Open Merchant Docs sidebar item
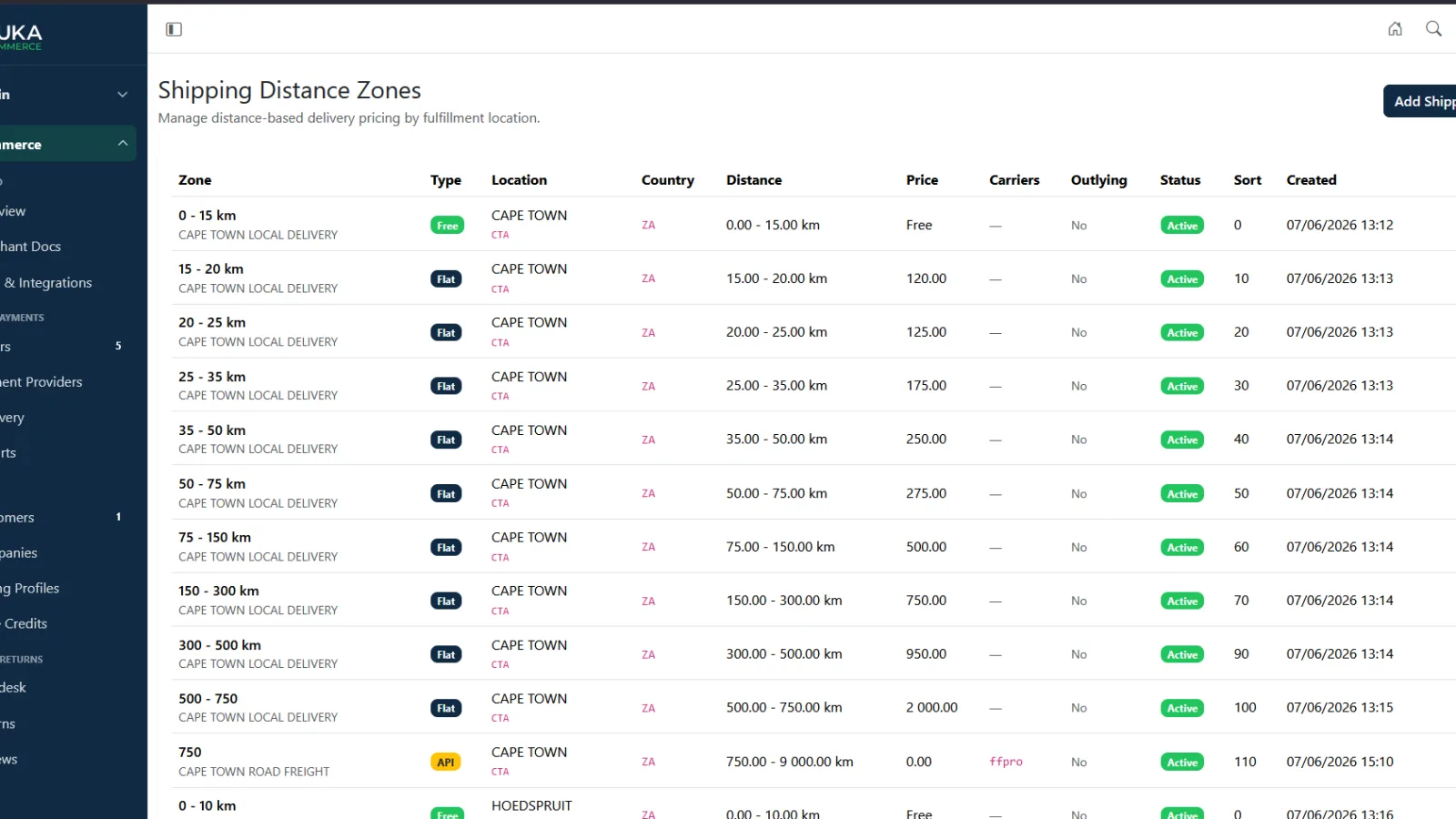Image resolution: width=1456 pixels, height=819 pixels. [x=31, y=247]
